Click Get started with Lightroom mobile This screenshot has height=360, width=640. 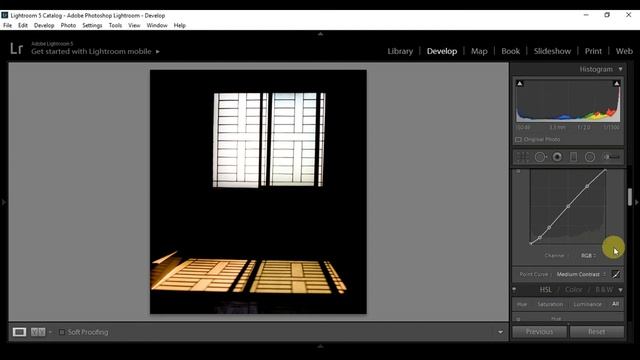(91, 51)
